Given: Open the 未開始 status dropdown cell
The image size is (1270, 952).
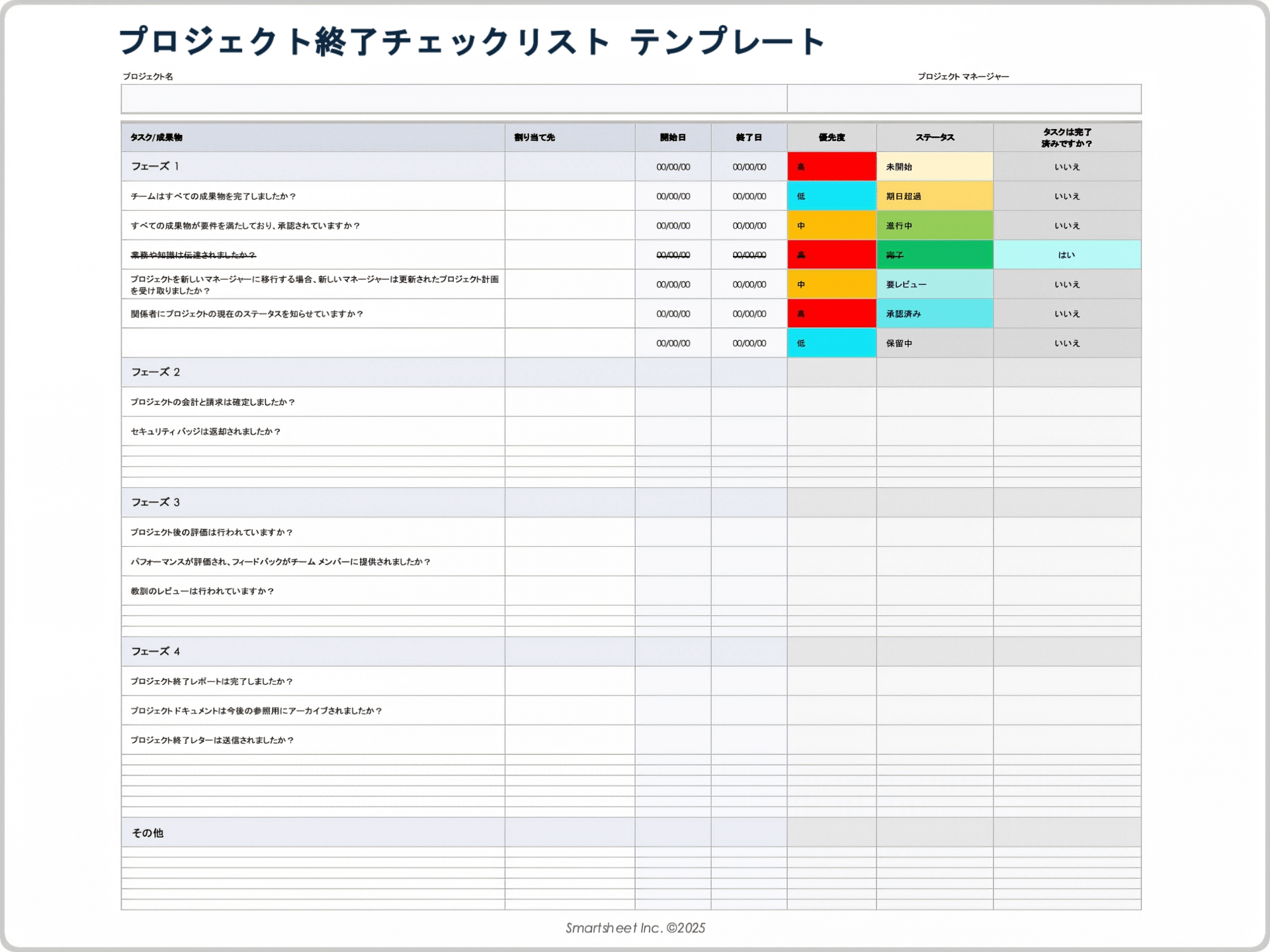Looking at the screenshot, I should tap(934, 167).
